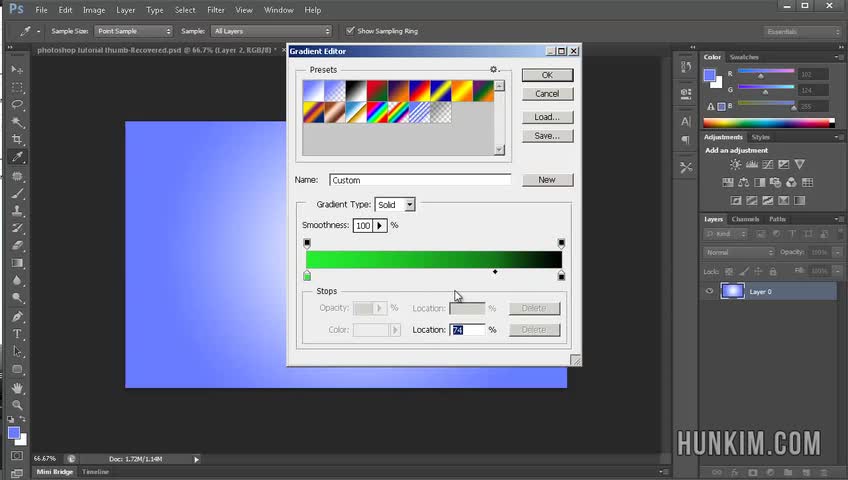Click OK in Gradient Editor
The image size is (848, 480).
pos(547,75)
